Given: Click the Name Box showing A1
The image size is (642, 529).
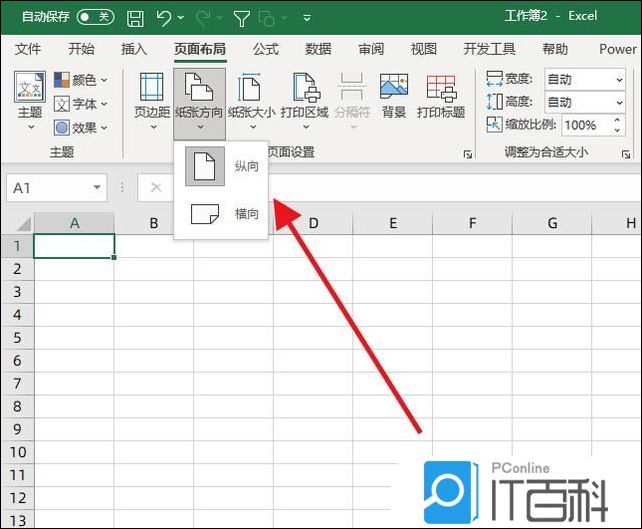Looking at the screenshot, I should [x=48, y=188].
